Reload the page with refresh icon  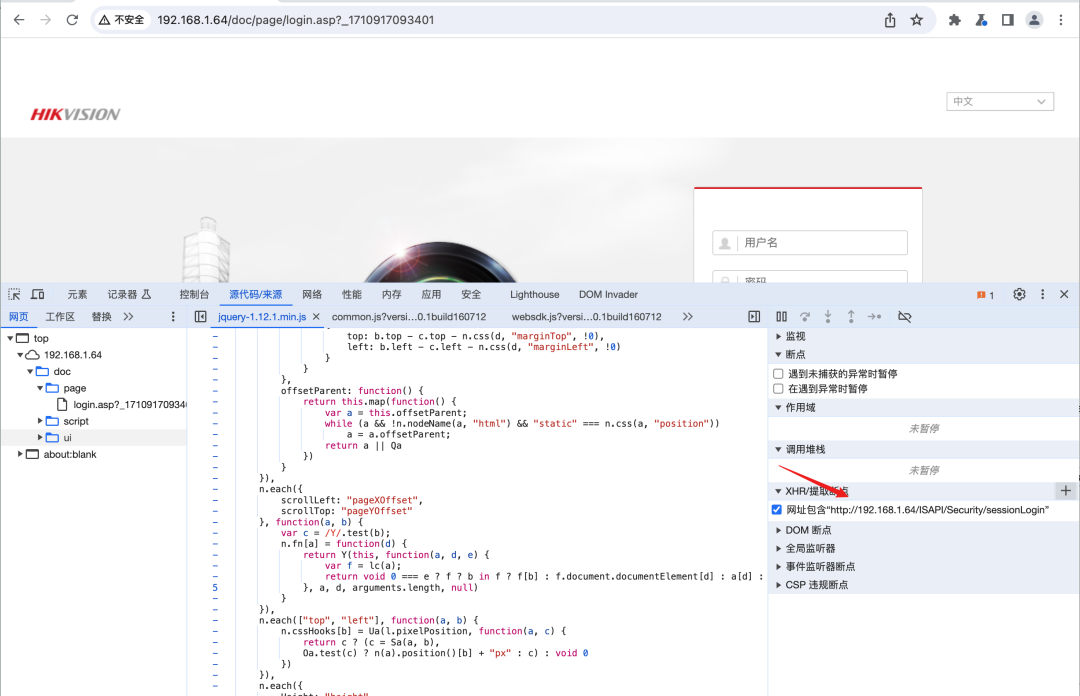pyautogui.click(x=72, y=20)
